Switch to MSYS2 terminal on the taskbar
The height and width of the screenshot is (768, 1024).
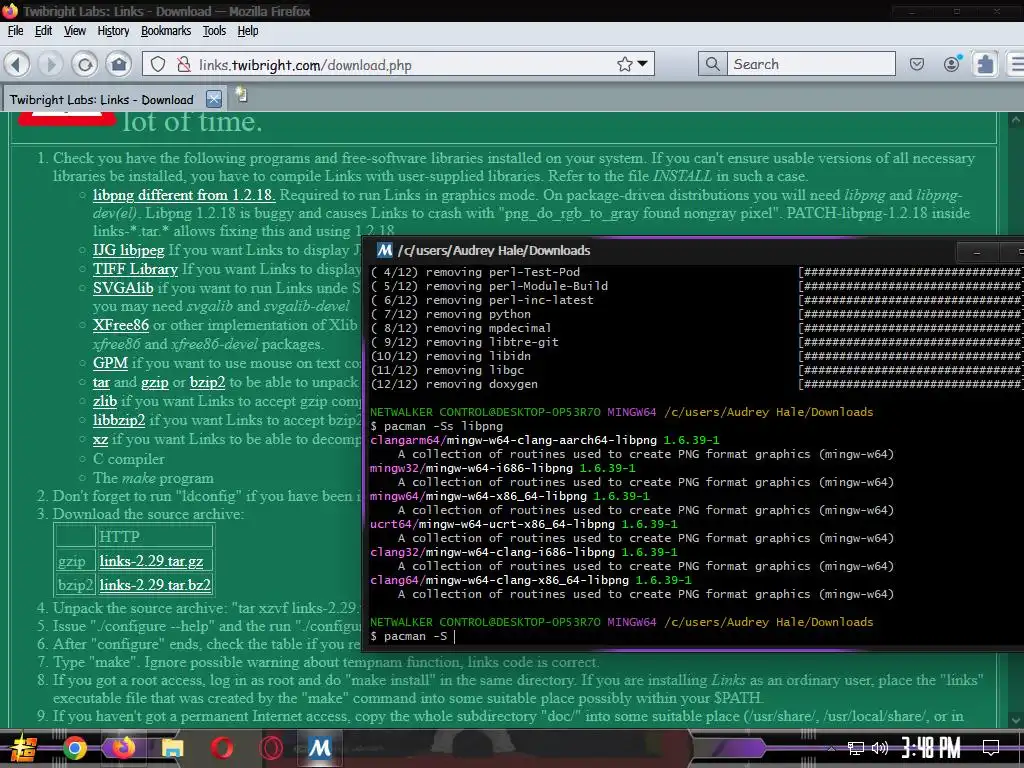320,747
